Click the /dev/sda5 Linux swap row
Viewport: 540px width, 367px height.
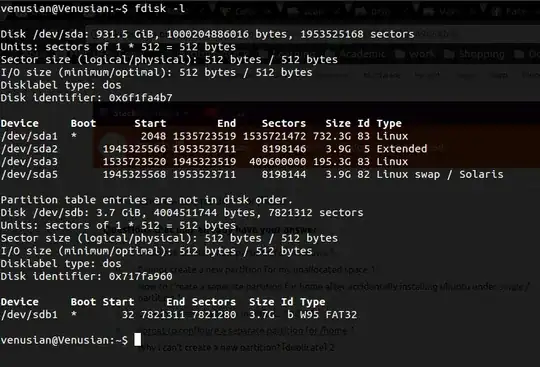pos(252,174)
